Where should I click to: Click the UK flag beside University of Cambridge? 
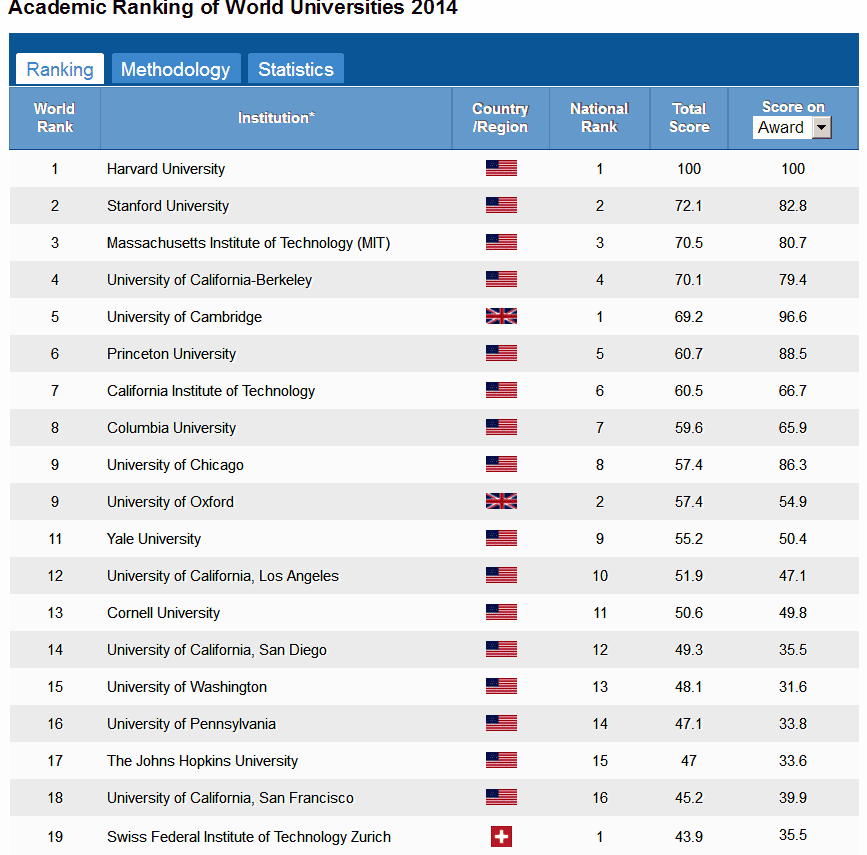pos(500,315)
